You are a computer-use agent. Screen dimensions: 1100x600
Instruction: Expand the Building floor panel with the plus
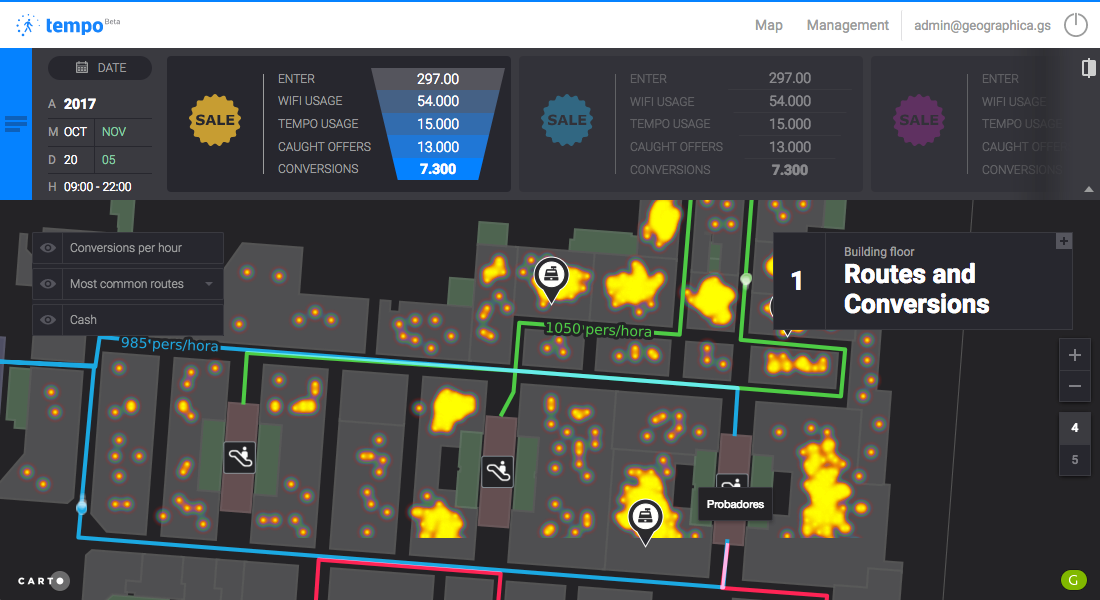tap(1062, 240)
